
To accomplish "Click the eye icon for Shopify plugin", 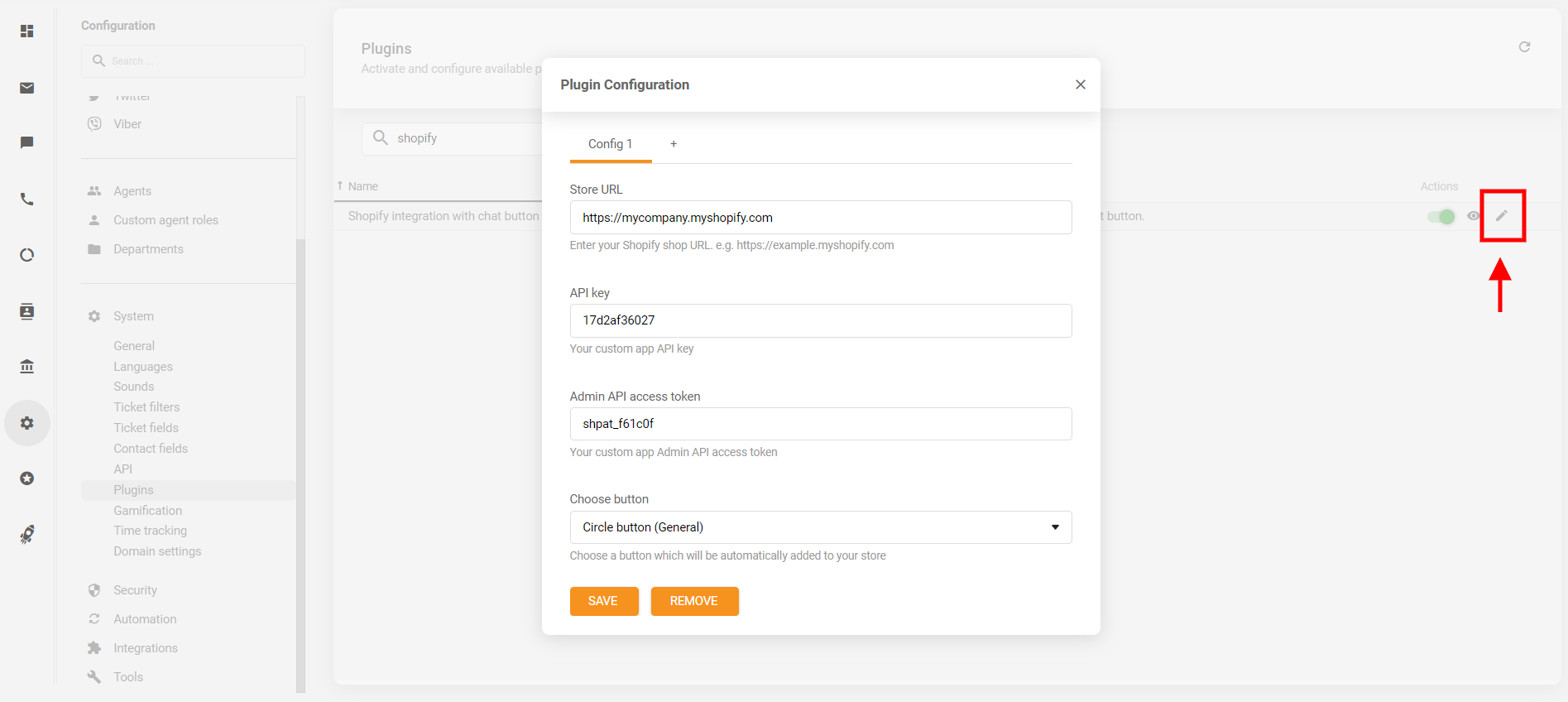I will pos(1473,216).
